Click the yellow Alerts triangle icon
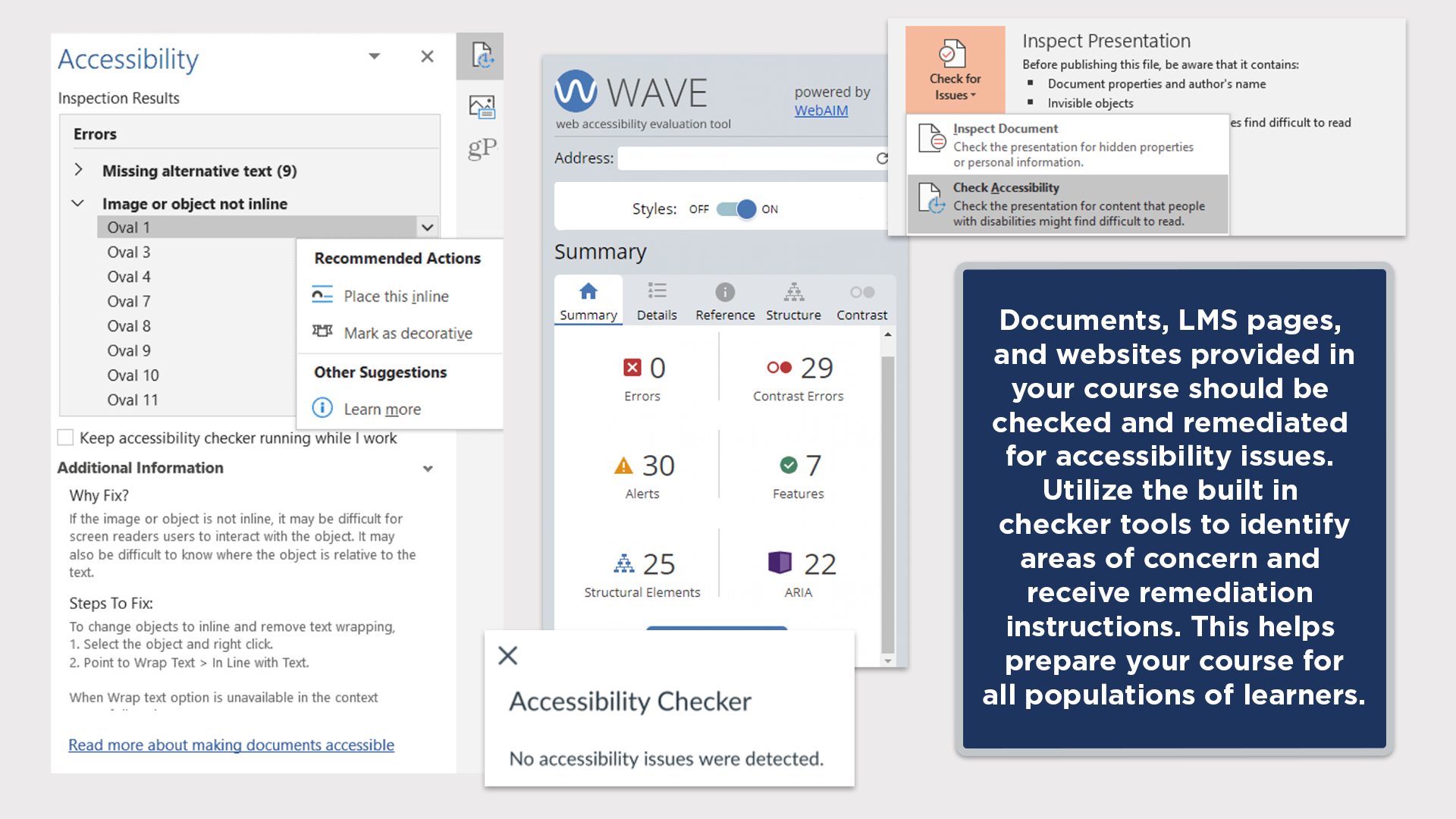This screenshot has height=819, width=1456. 623,466
